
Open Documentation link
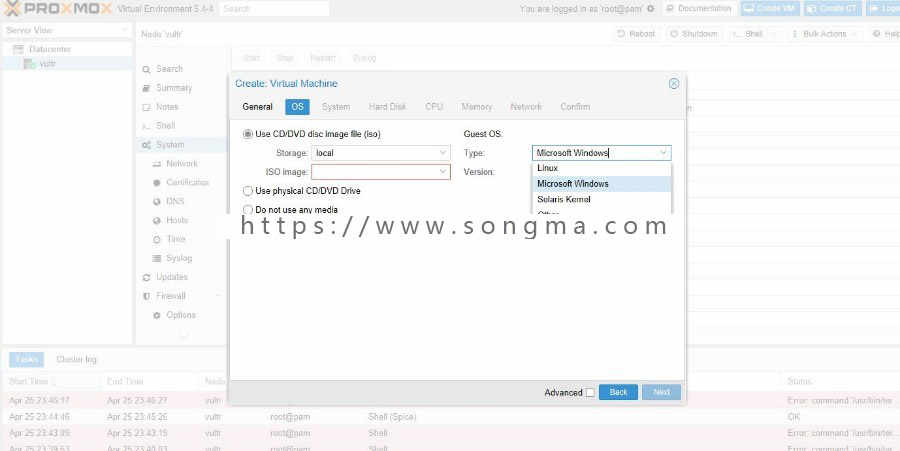699,9
